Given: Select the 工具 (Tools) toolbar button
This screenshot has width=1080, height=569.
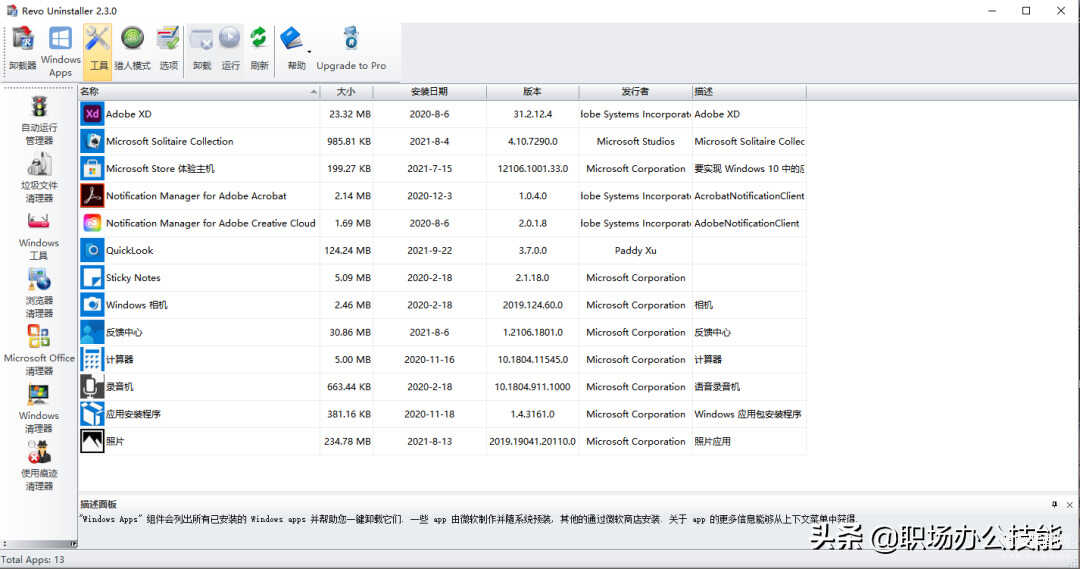Looking at the screenshot, I should pos(98,48).
